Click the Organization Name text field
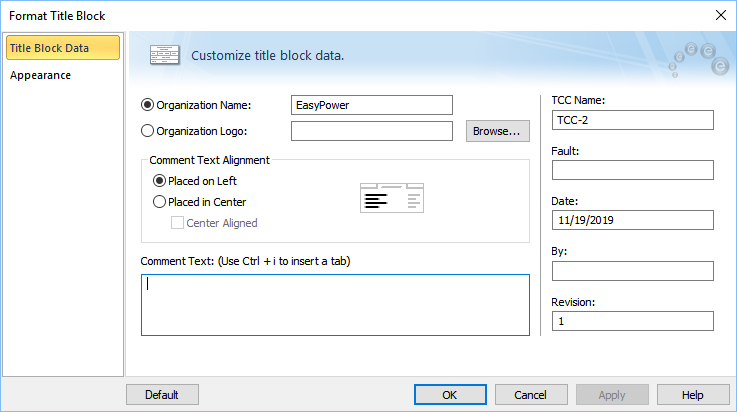 (372, 105)
